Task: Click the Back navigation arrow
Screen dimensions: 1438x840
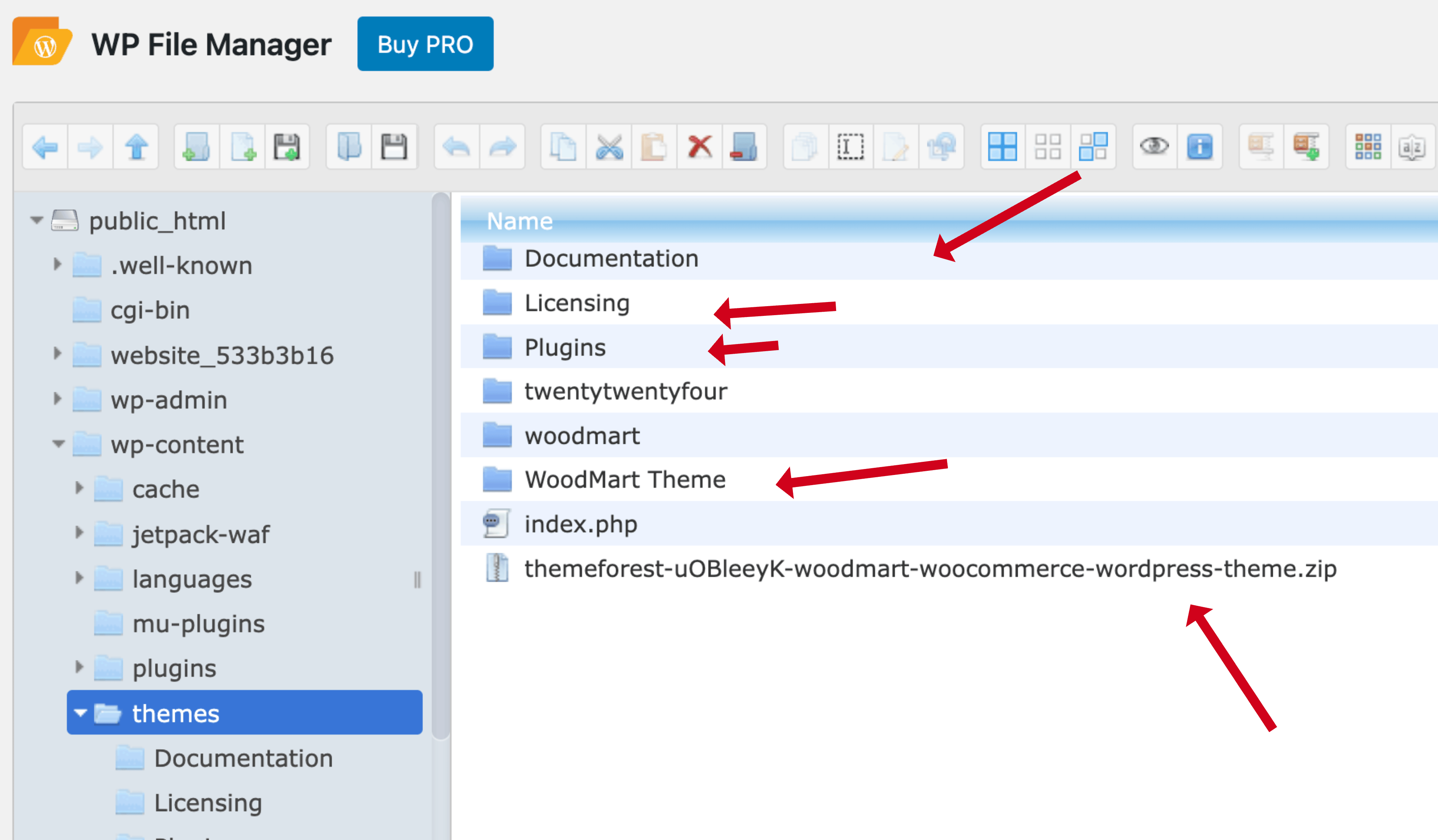Action: (x=45, y=147)
